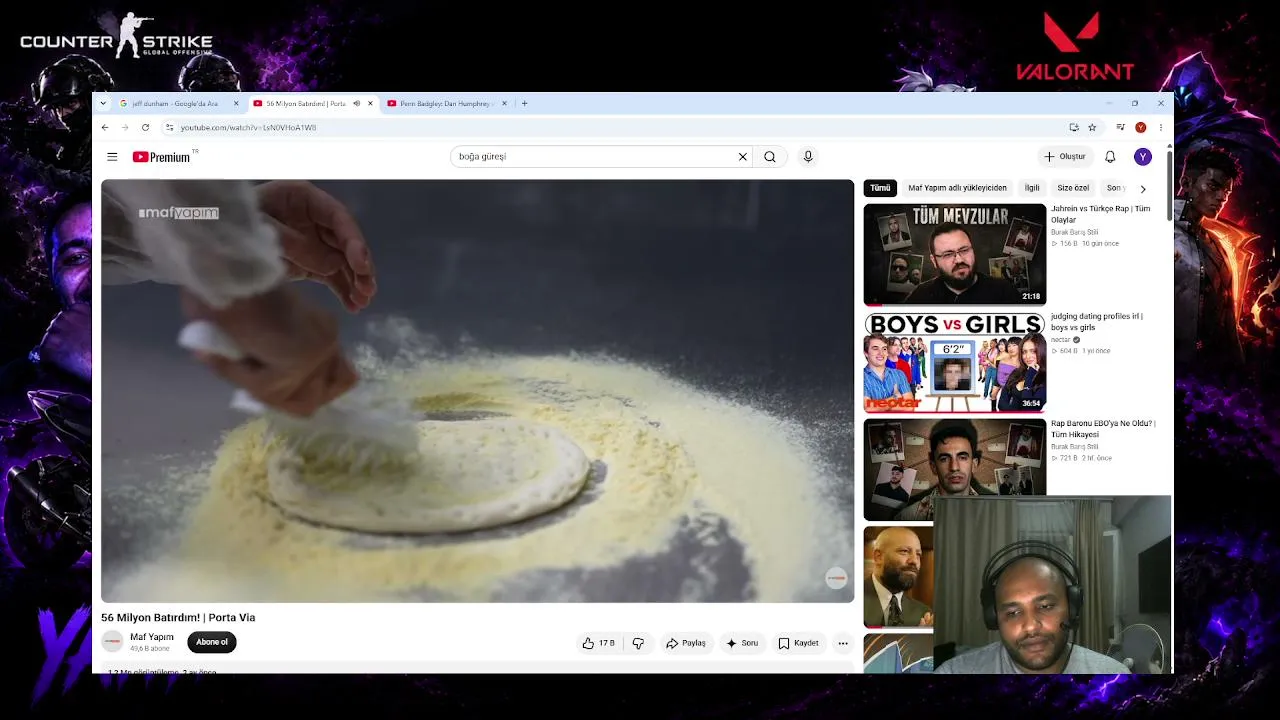Screen dimensions: 1280x720
Task: Like the video with thumbs up
Action: coord(598,643)
